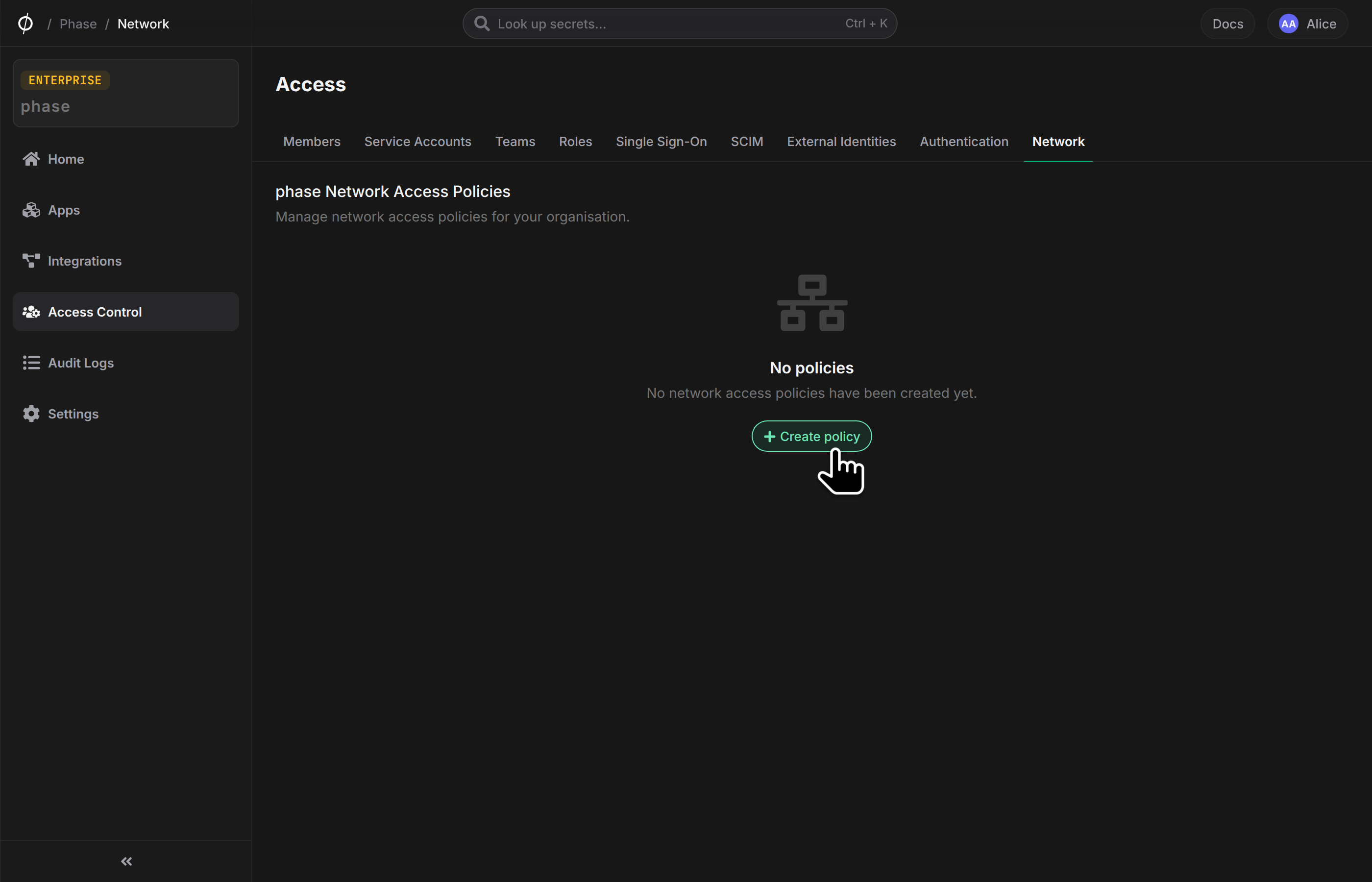Open the Settings sidebar item

[x=125, y=414]
